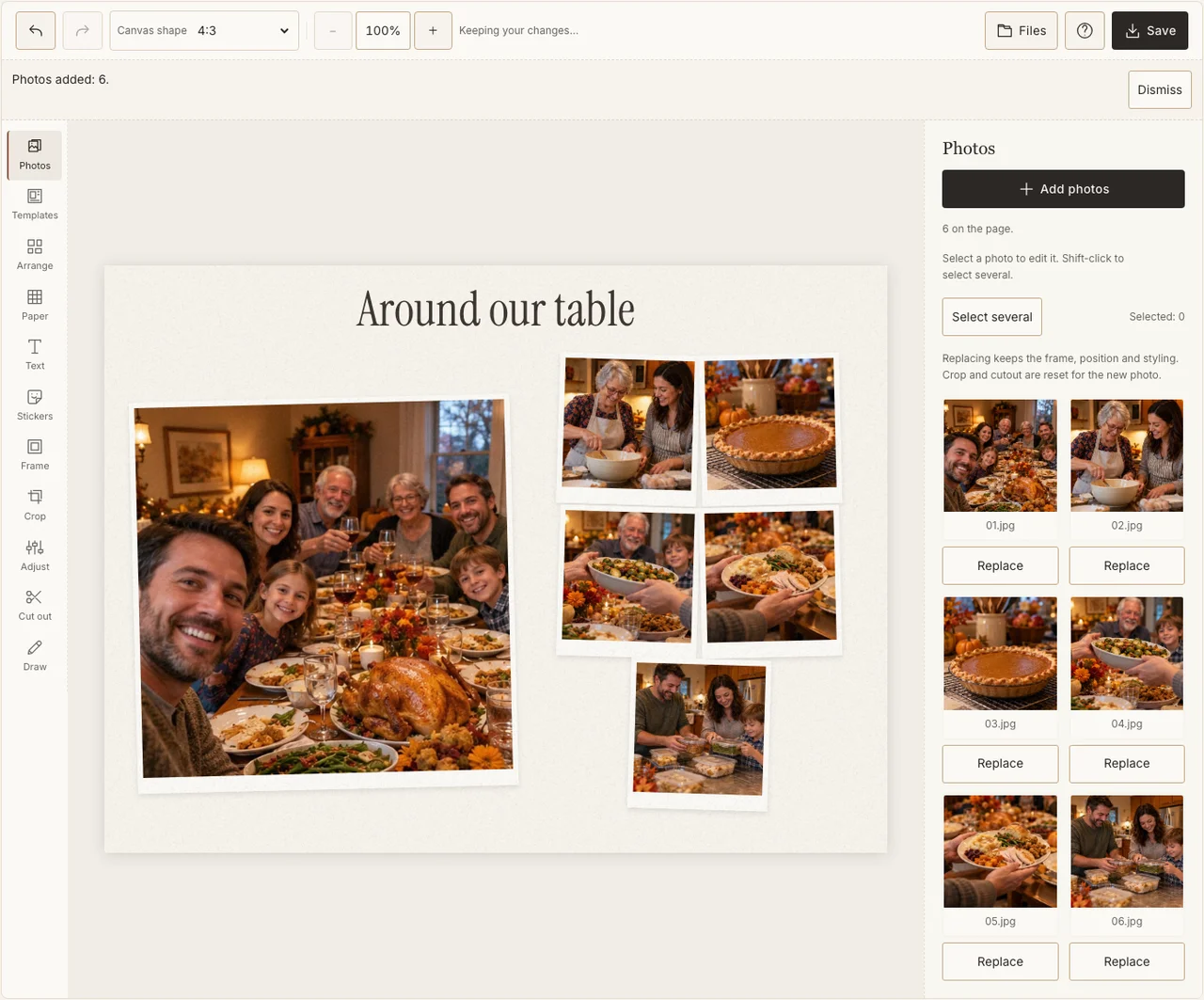Replace the 05.jpg photo
The height and width of the screenshot is (1000, 1204).
(1000, 961)
